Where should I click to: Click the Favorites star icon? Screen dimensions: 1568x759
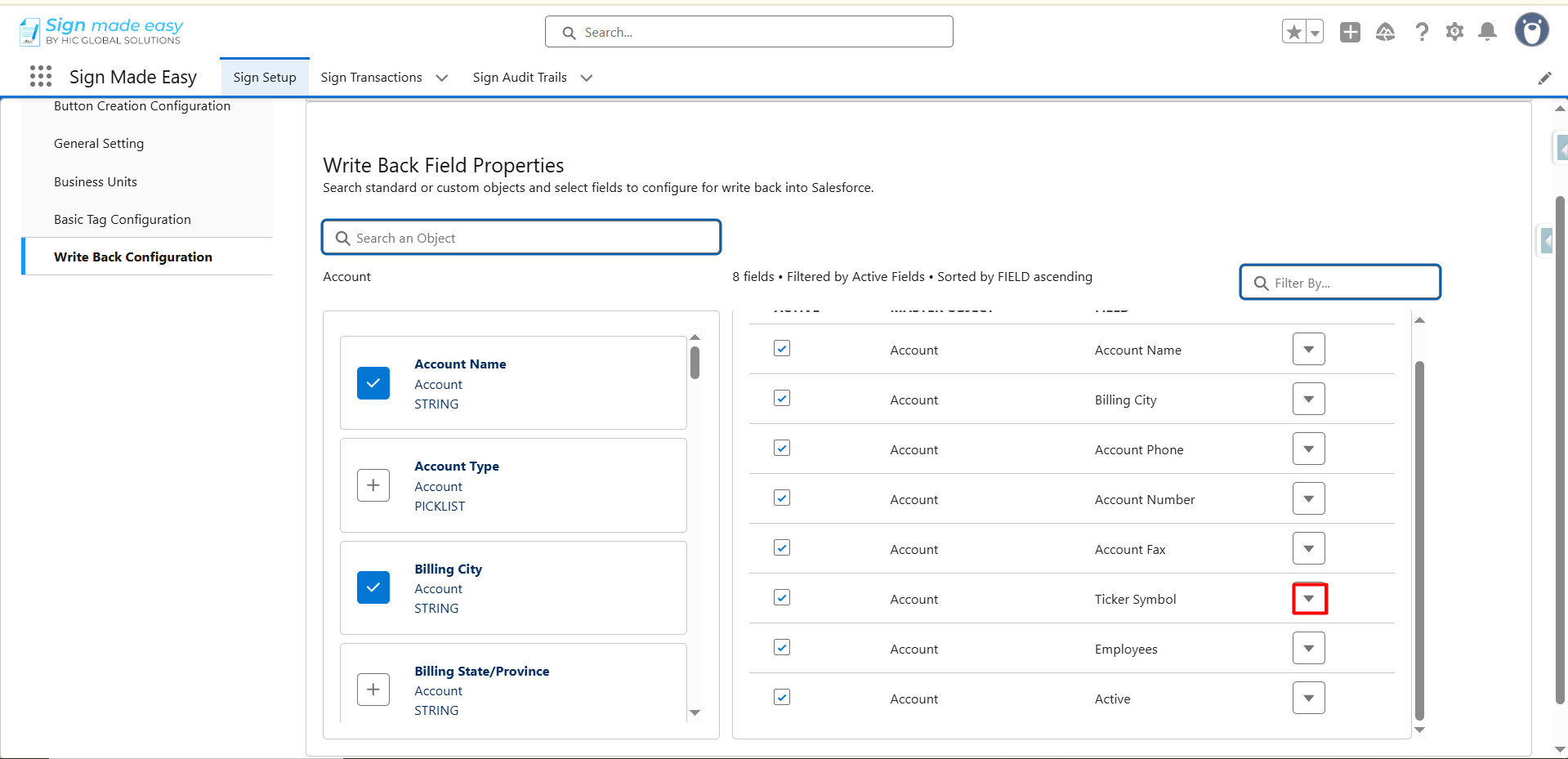(x=1293, y=32)
